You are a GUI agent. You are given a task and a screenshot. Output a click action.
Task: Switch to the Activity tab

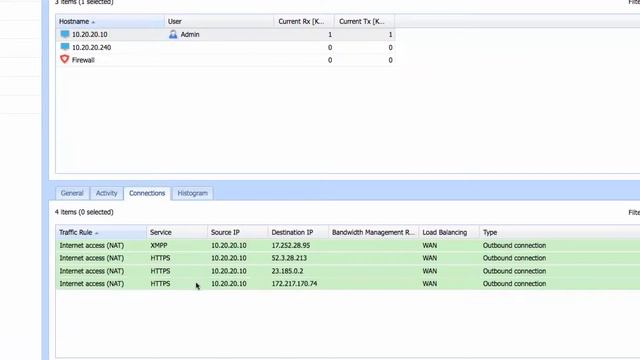[107, 193]
